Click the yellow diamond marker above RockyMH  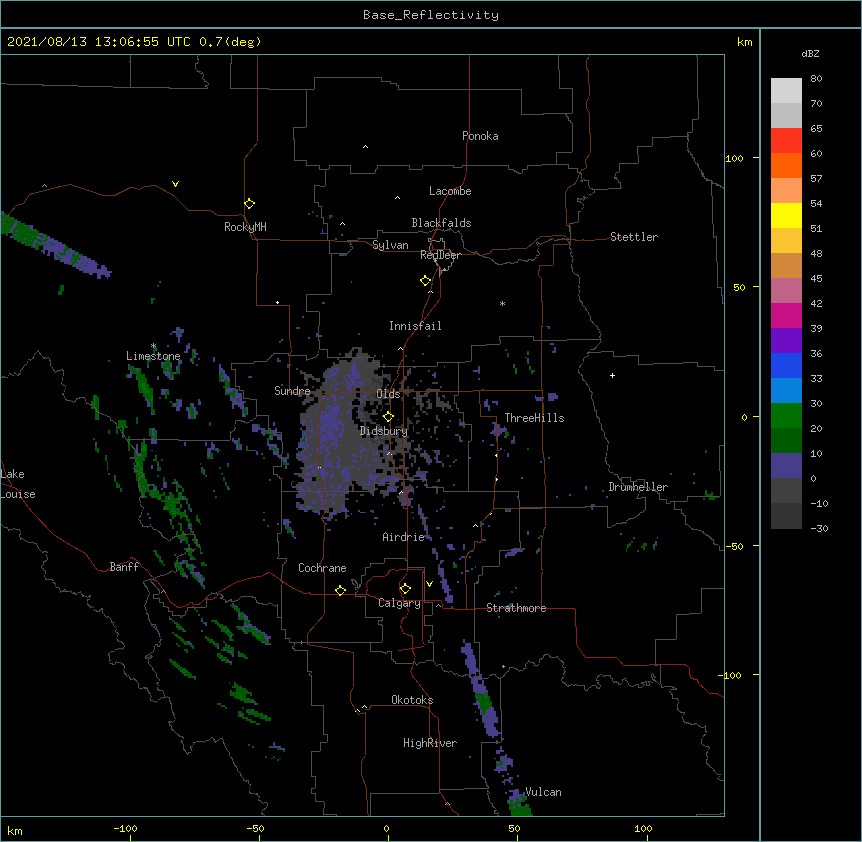[x=249, y=204]
